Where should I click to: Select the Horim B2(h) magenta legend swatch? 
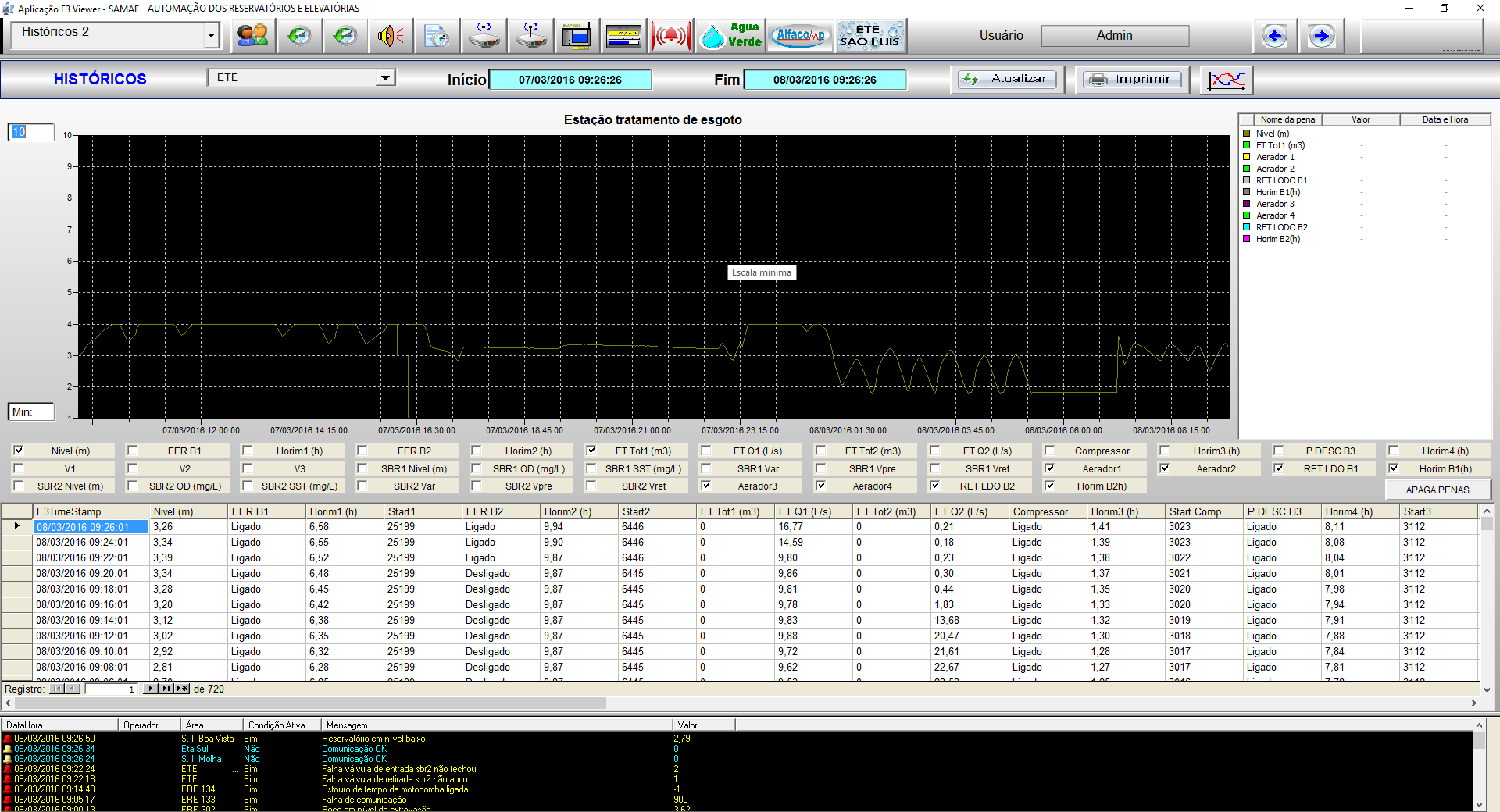pyautogui.click(x=1247, y=239)
